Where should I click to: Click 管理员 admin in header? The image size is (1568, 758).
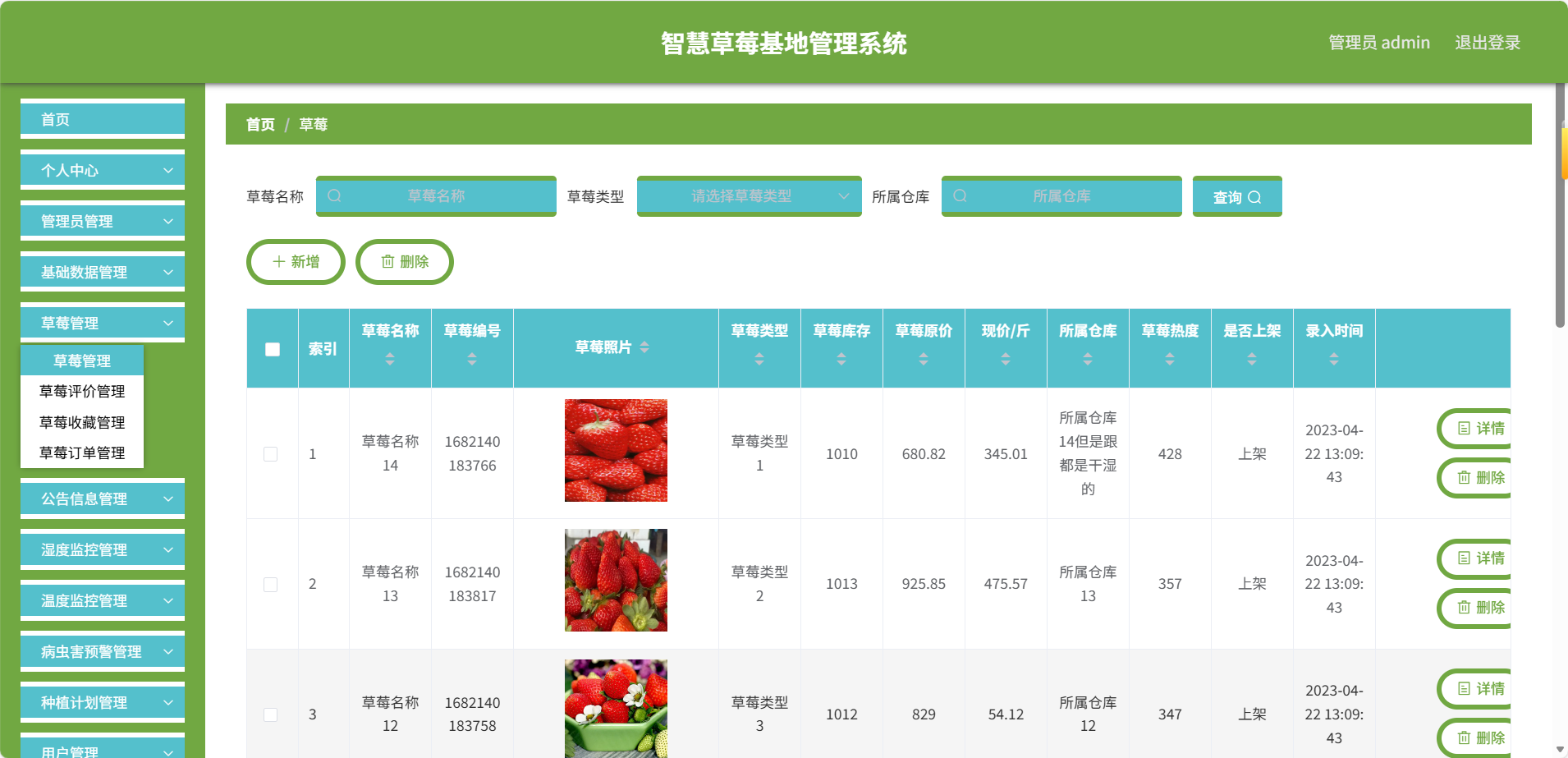coord(1379,43)
